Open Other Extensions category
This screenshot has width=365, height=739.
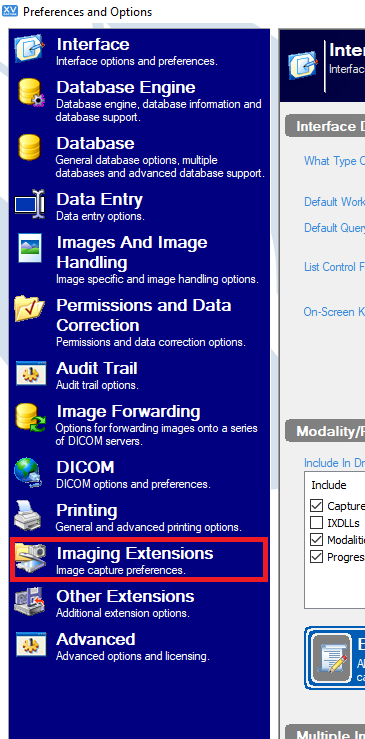pos(139,602)
